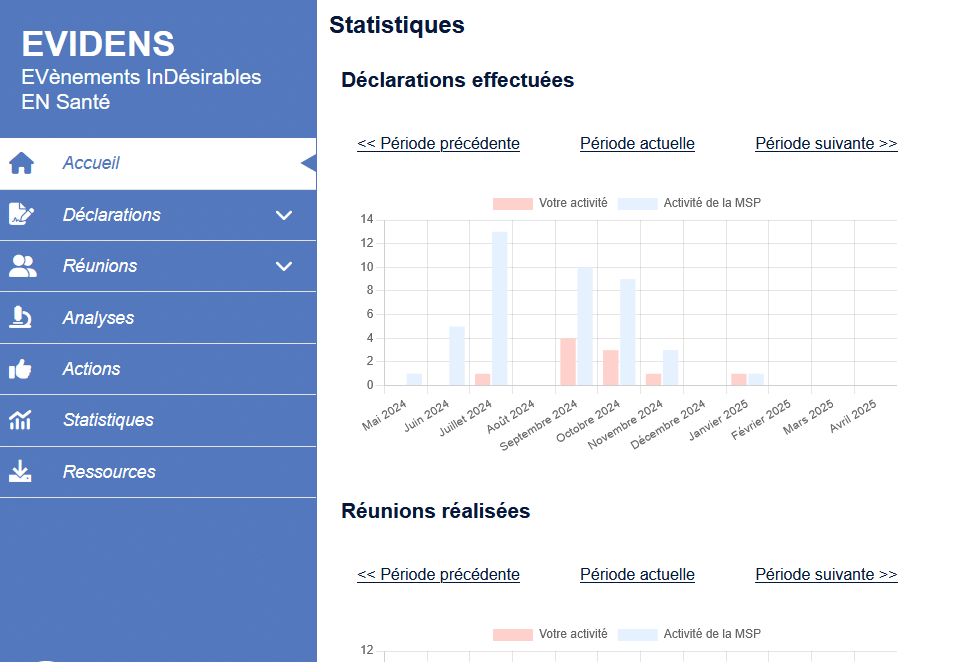The width and height of the screenshot is (969, 662).
Task: Click the Analyses microscope icon
Action: (21, 318)
